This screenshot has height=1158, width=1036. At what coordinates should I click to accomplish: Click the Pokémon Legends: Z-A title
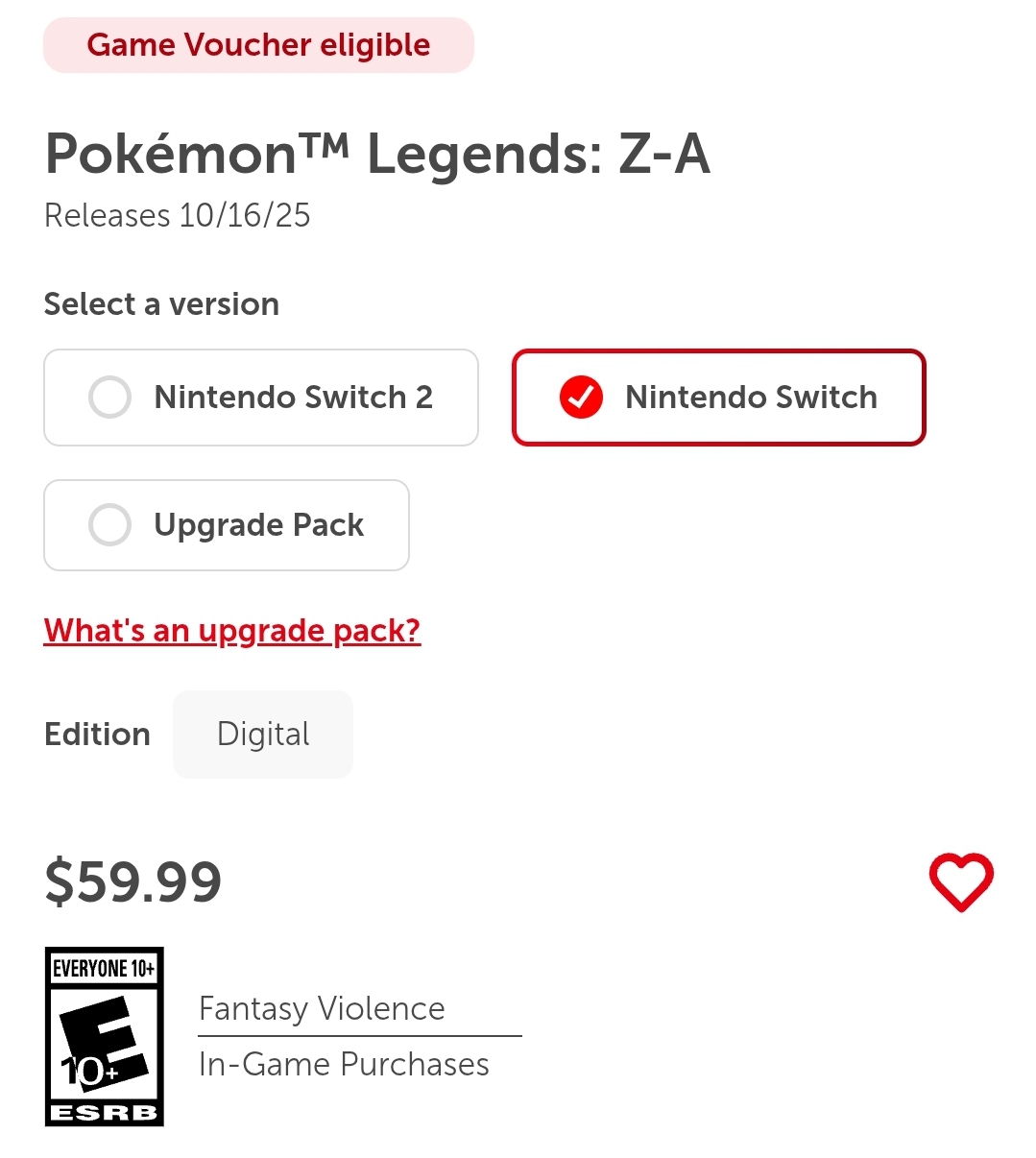(x=377, y=154)
